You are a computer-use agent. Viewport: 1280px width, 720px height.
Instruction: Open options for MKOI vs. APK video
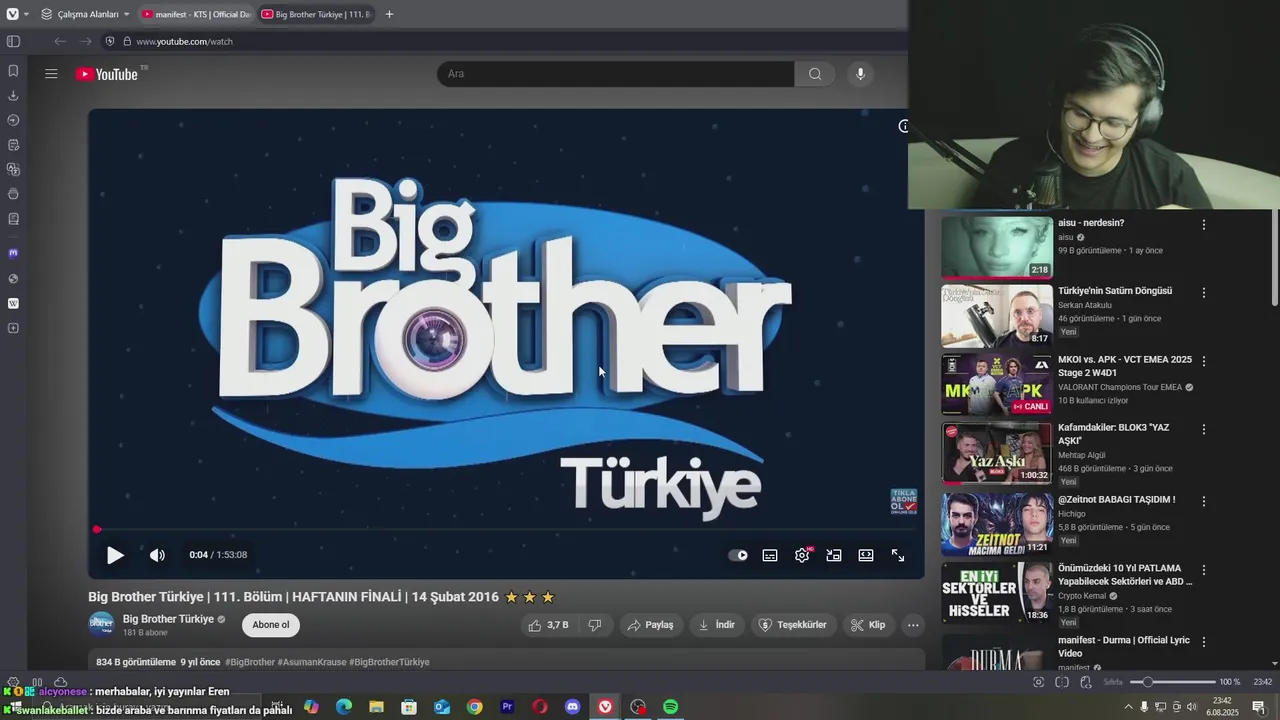click(1204, 361)
